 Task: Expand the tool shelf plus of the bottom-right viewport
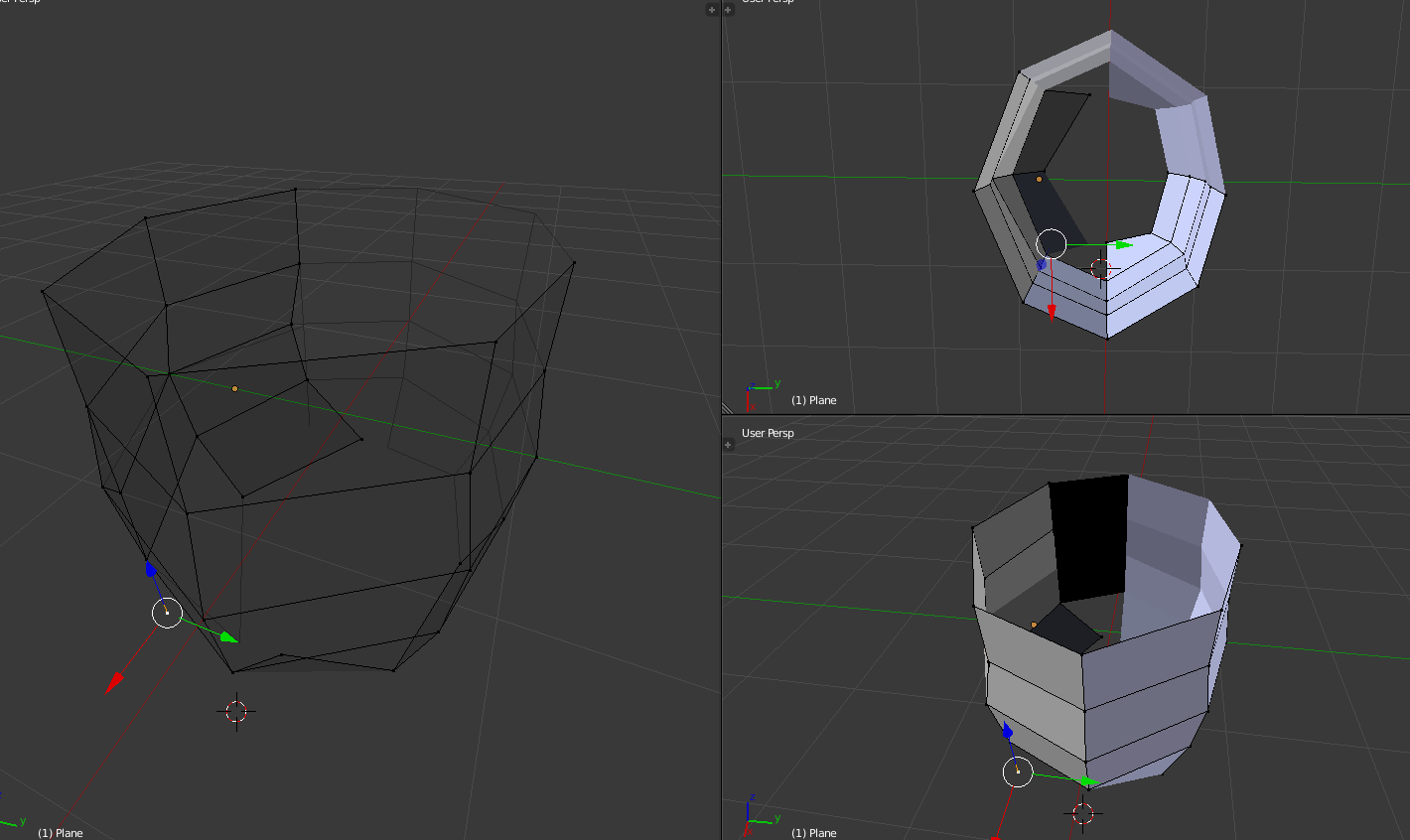(728, 445)
